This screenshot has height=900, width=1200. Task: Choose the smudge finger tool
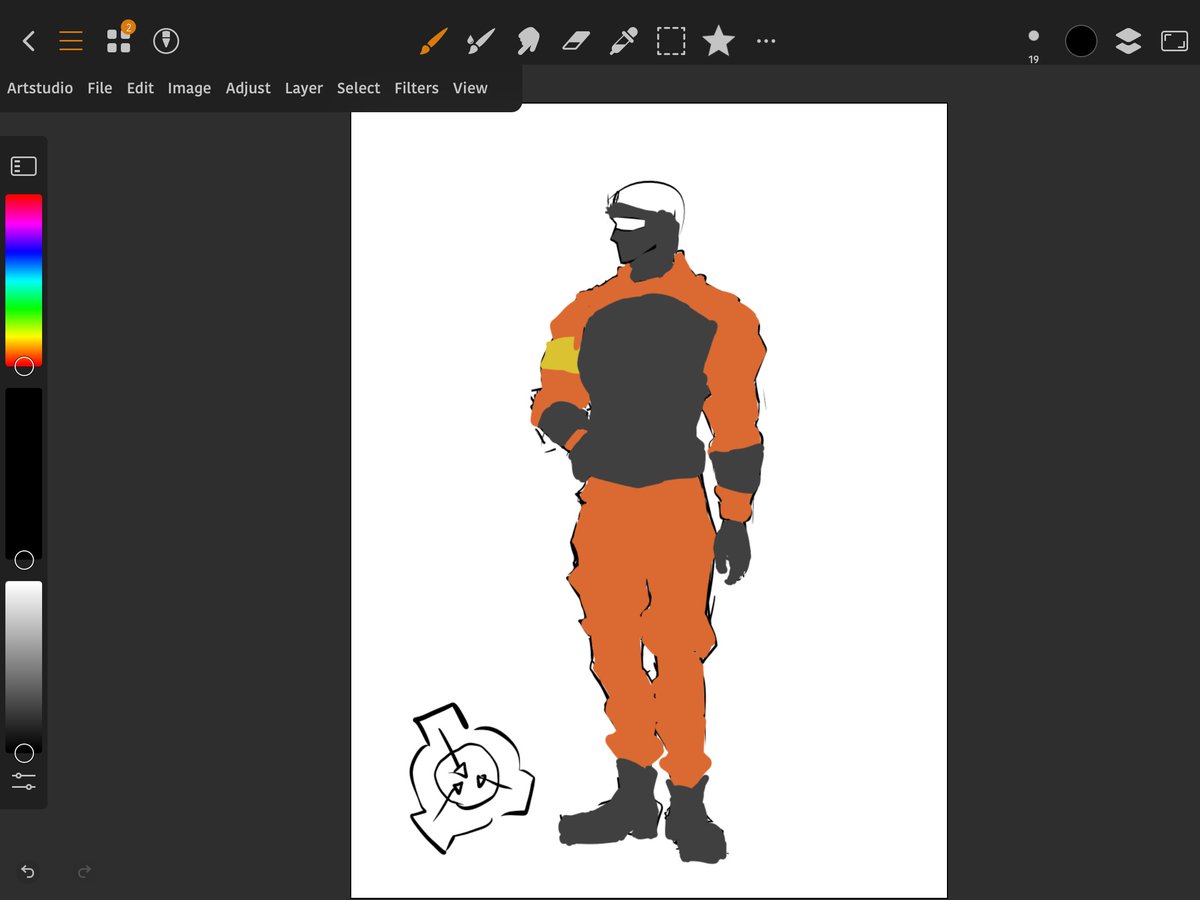click(x=528, y=41)
